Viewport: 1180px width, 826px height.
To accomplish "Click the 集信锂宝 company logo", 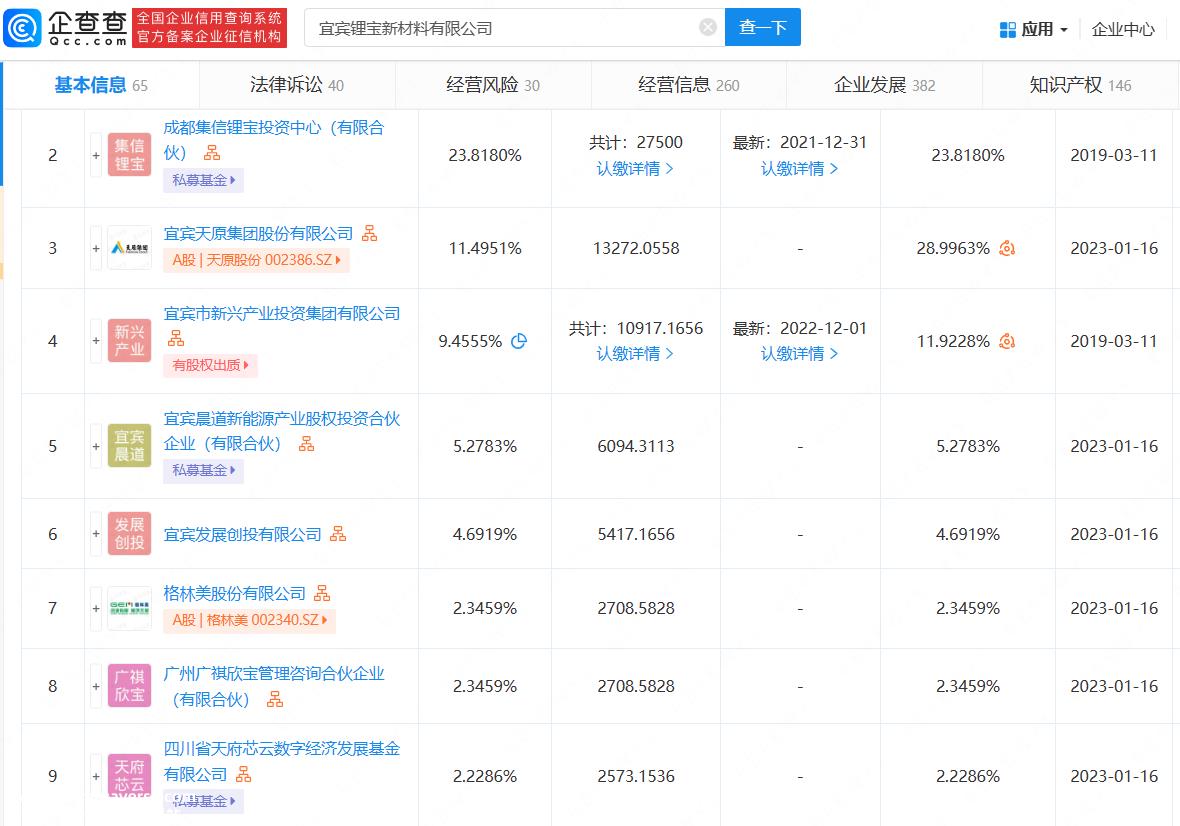I will (129, 155).
